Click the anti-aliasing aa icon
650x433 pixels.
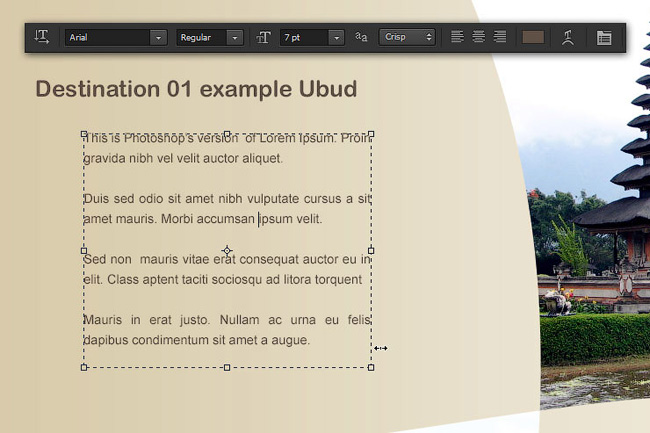pos(361,37)
